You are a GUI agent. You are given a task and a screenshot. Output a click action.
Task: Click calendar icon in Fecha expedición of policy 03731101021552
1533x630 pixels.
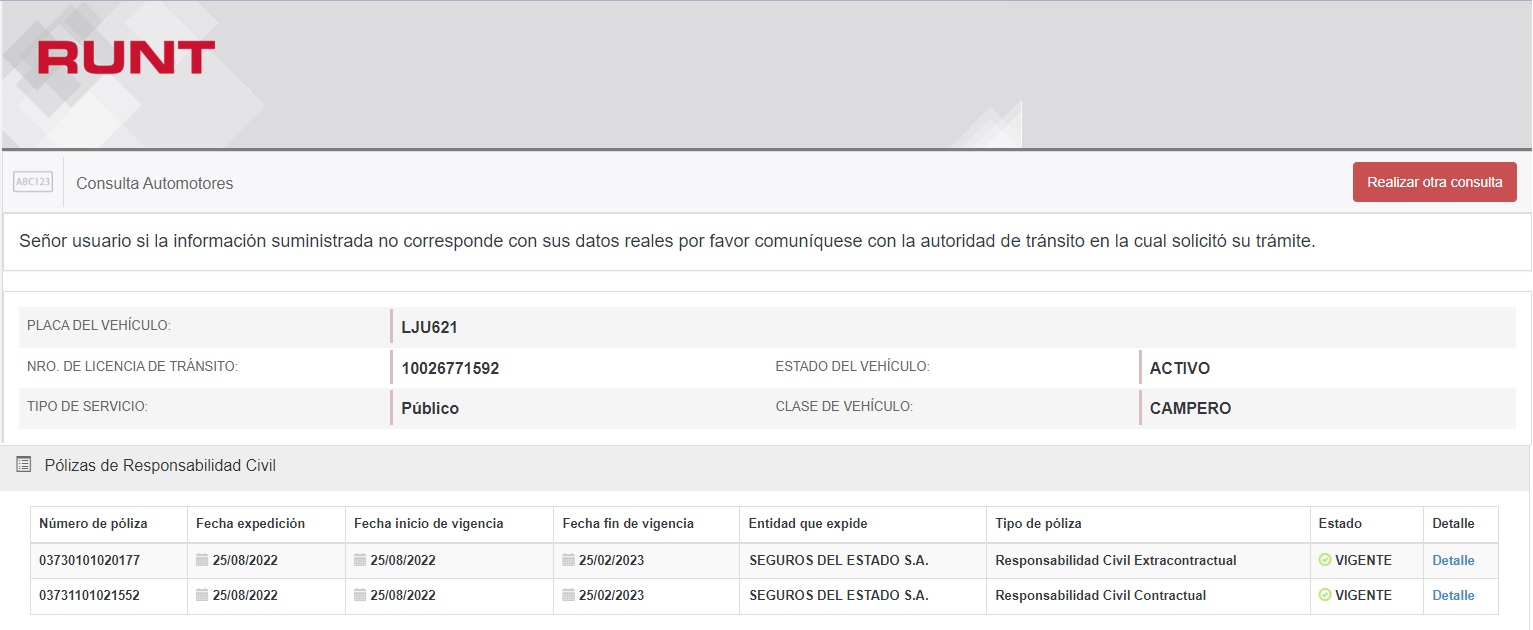pos(202,595)
